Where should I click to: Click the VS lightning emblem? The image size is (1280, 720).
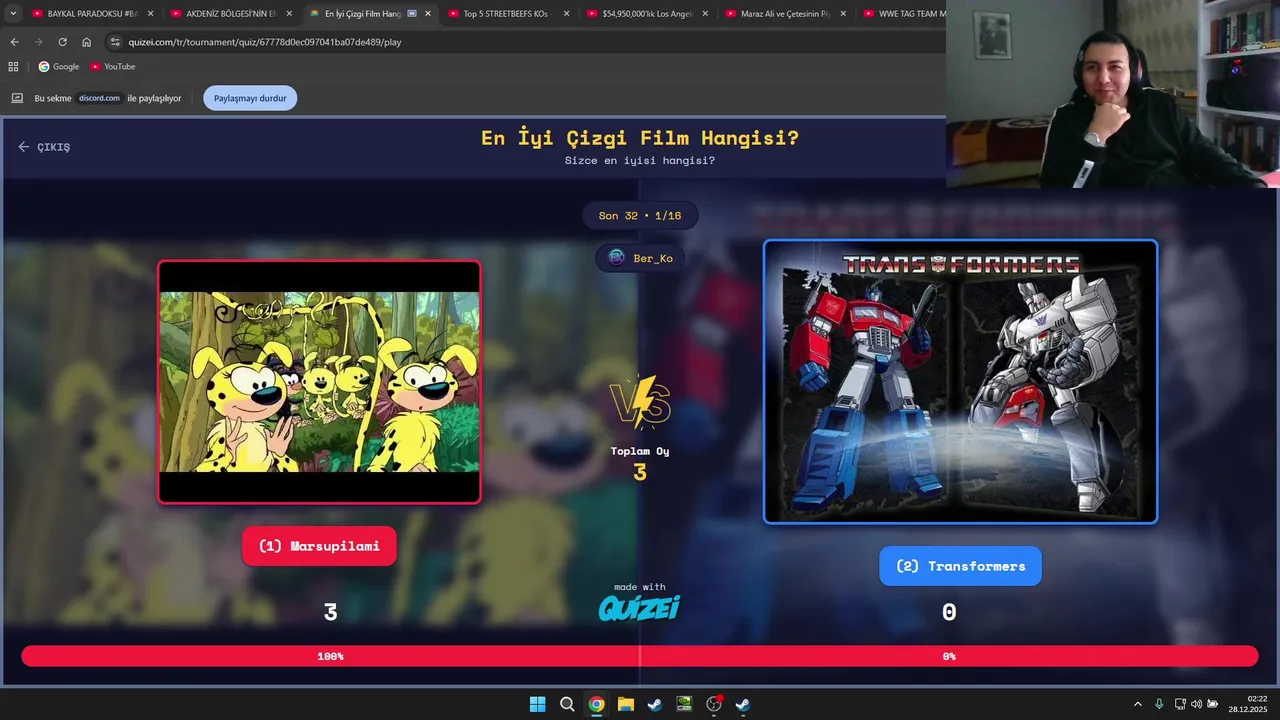click(x=640, y=402)
